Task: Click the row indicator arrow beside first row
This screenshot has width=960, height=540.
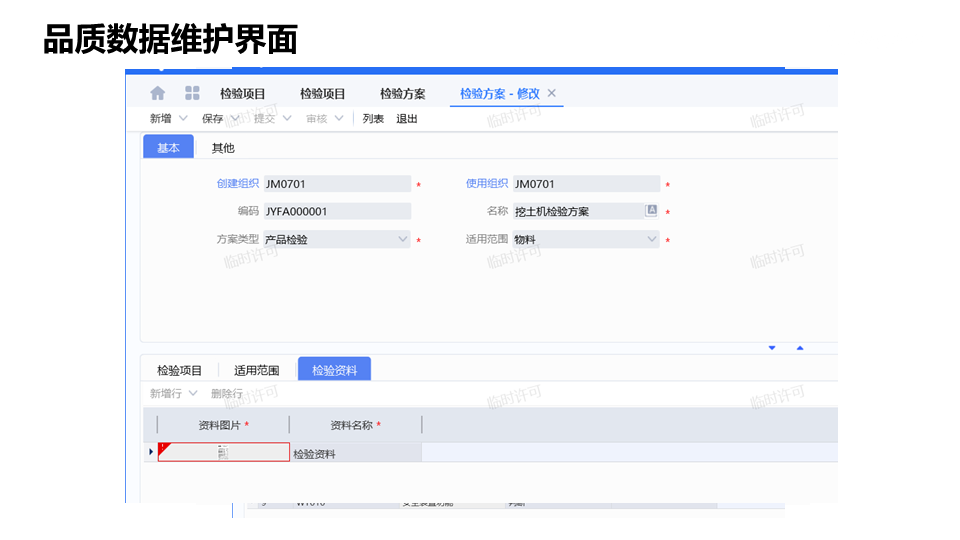Action: pyautogui.click(x=151, y=452)
